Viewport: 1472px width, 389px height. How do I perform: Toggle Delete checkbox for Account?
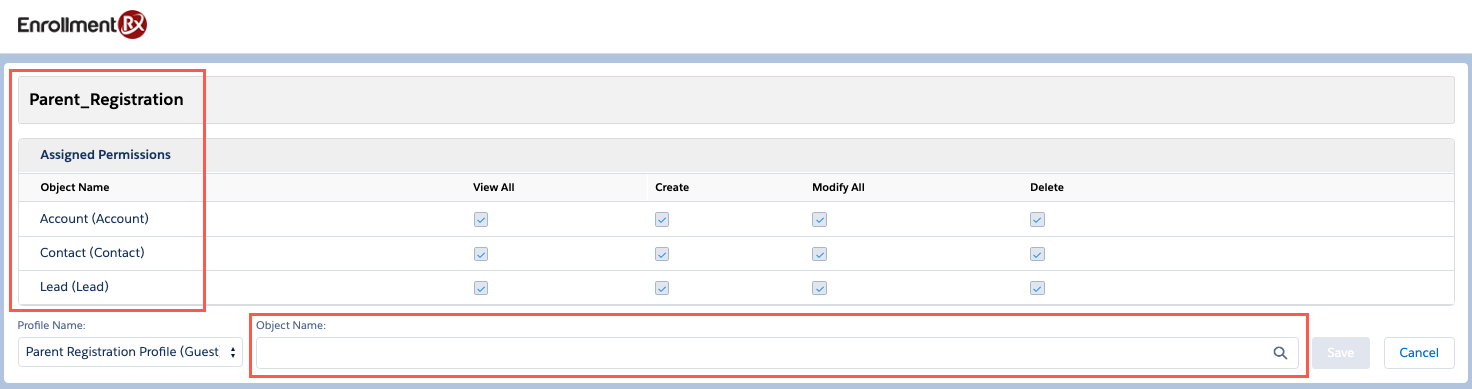[1037, 220]
